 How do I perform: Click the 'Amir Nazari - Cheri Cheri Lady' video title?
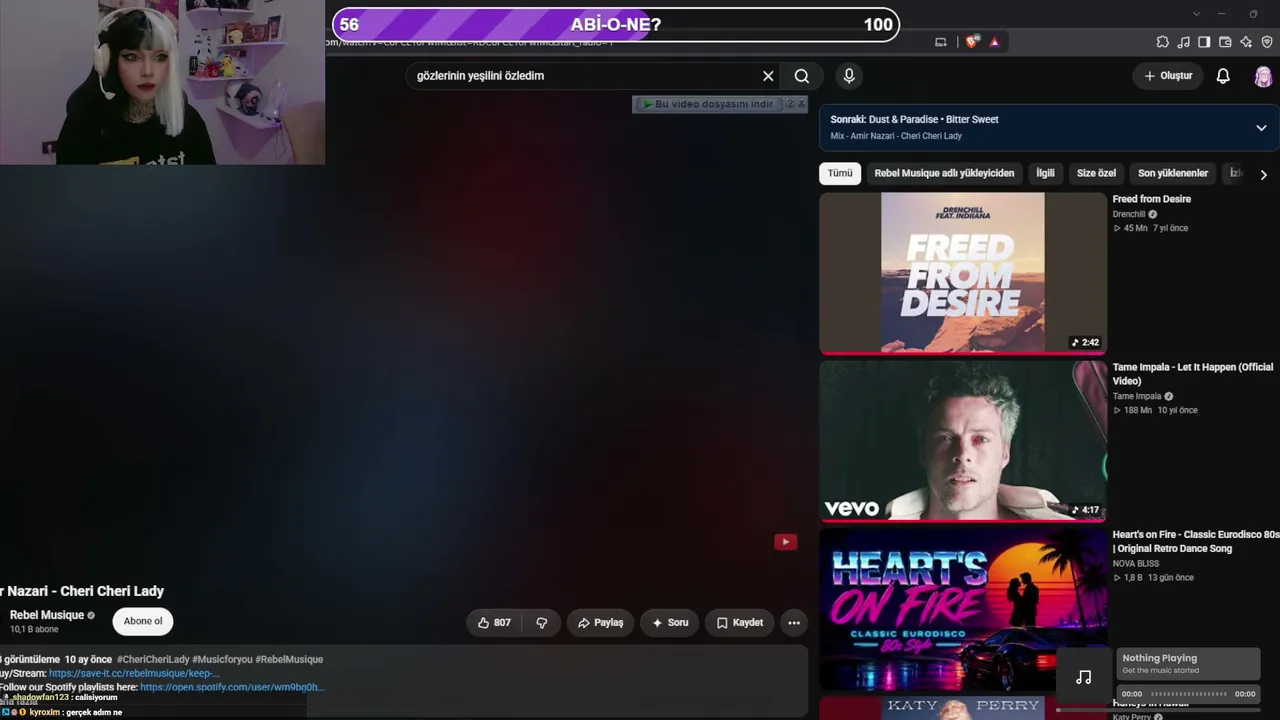(x=82, y=591)
